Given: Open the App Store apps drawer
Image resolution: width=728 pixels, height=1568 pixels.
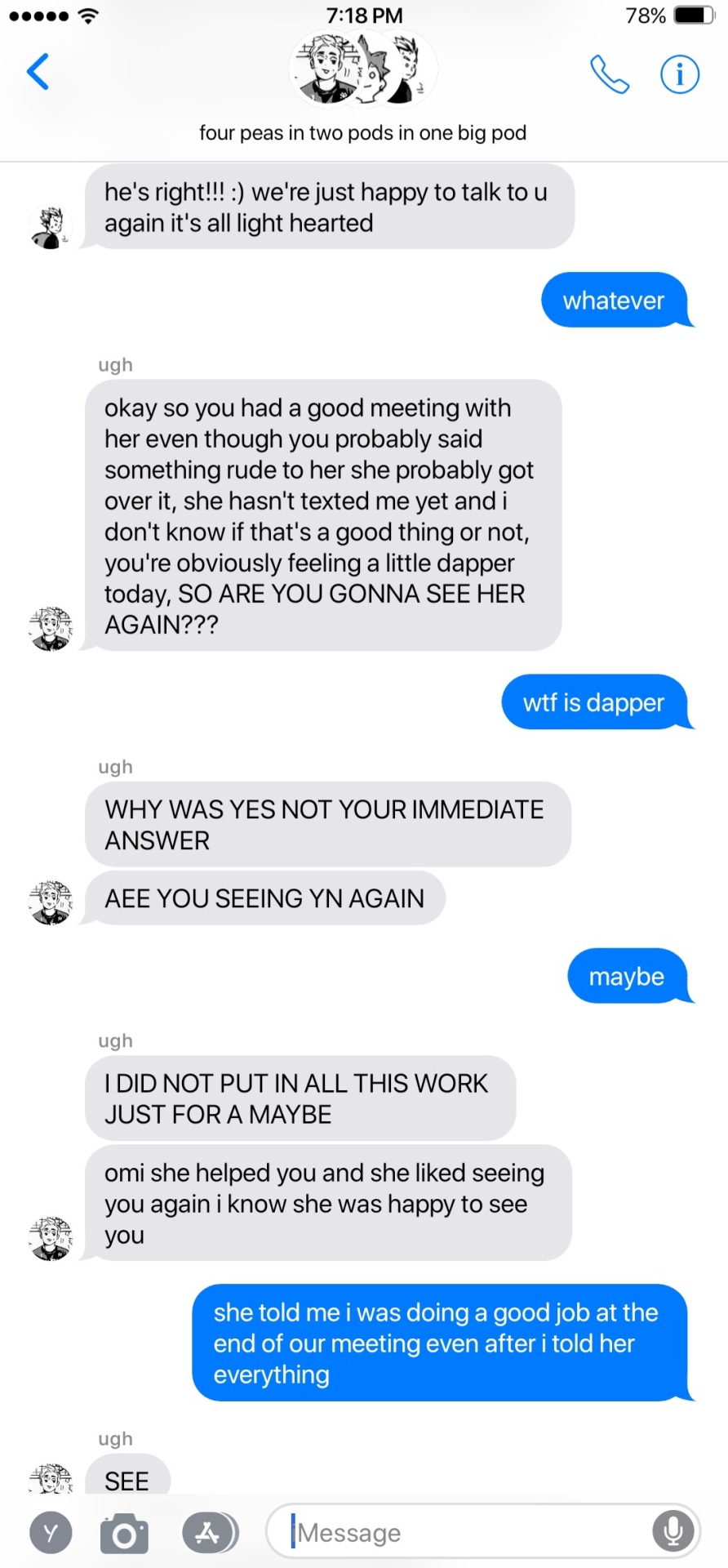Looking at the screenshot, I should point(210,1533).
